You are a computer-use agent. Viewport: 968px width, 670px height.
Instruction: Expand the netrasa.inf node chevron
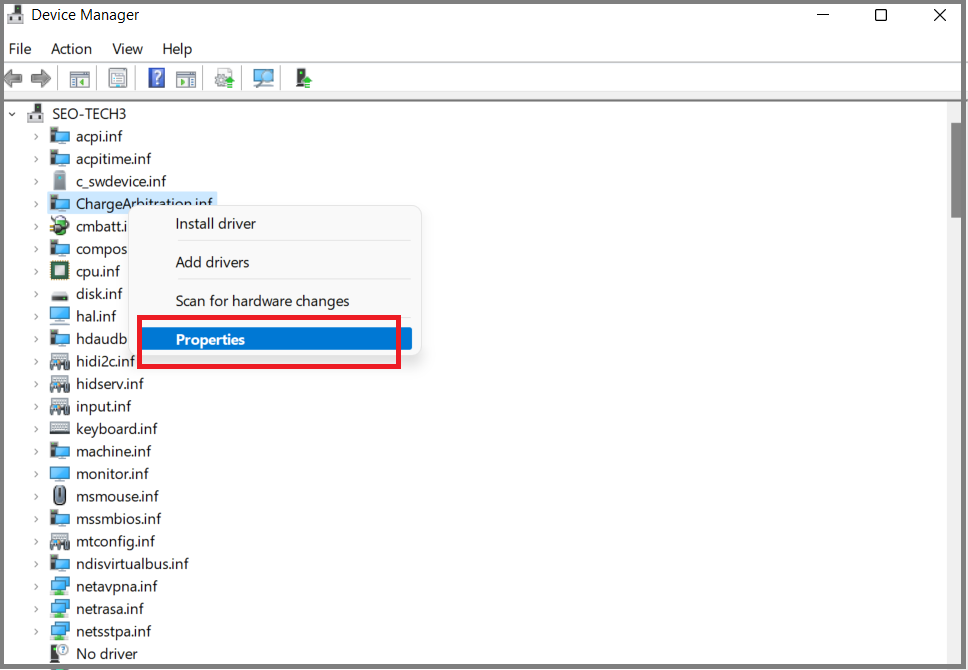tap(36, 609)
